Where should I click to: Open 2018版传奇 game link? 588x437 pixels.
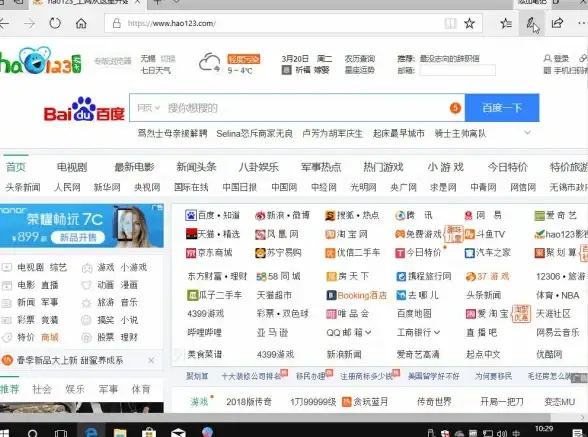coord(249,402)
